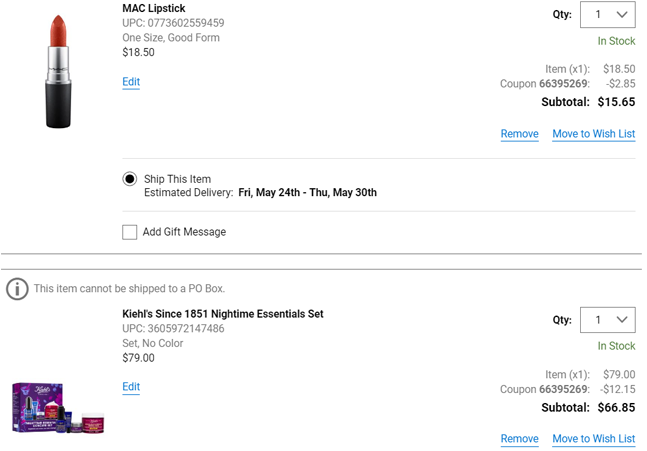The image size is (647, 451).
Task: Open the MAC Lipstick quantity dropdown
Action: [x=607, y=15]
